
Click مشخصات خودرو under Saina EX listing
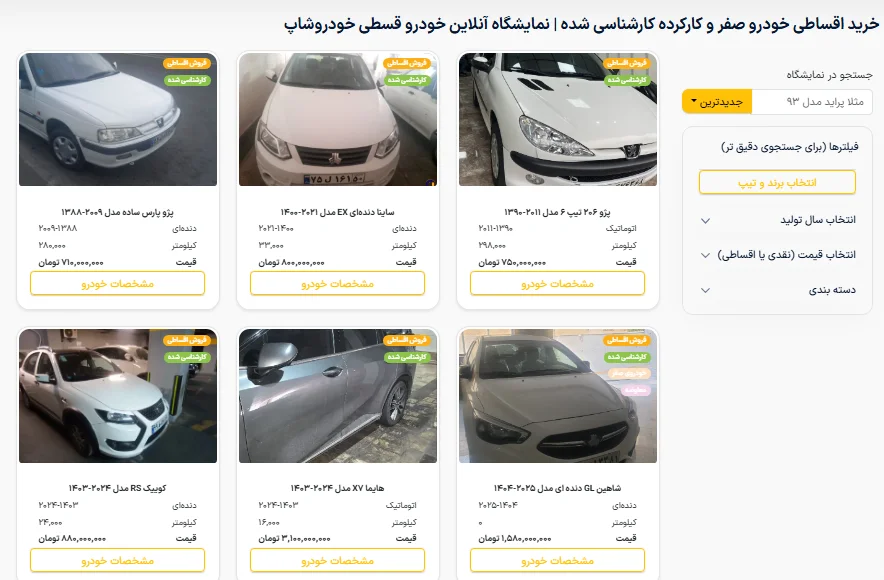[337, 284]
